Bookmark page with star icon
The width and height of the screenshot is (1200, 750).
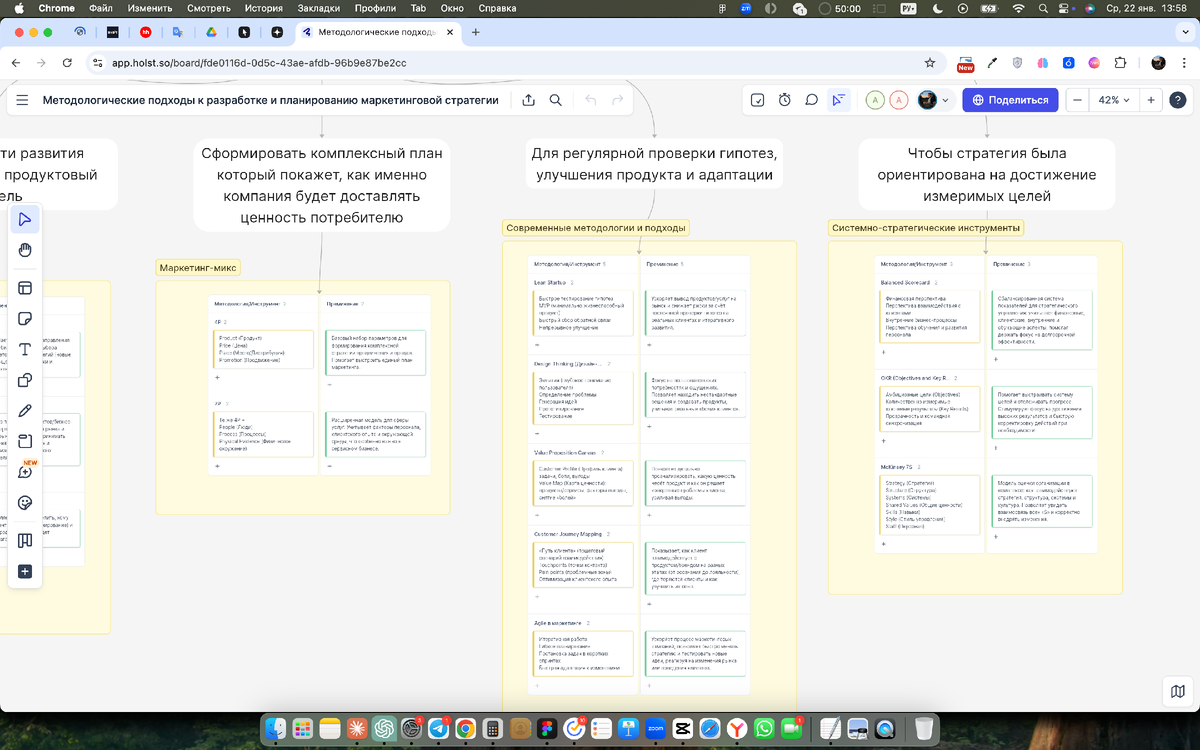click(930, 62)
